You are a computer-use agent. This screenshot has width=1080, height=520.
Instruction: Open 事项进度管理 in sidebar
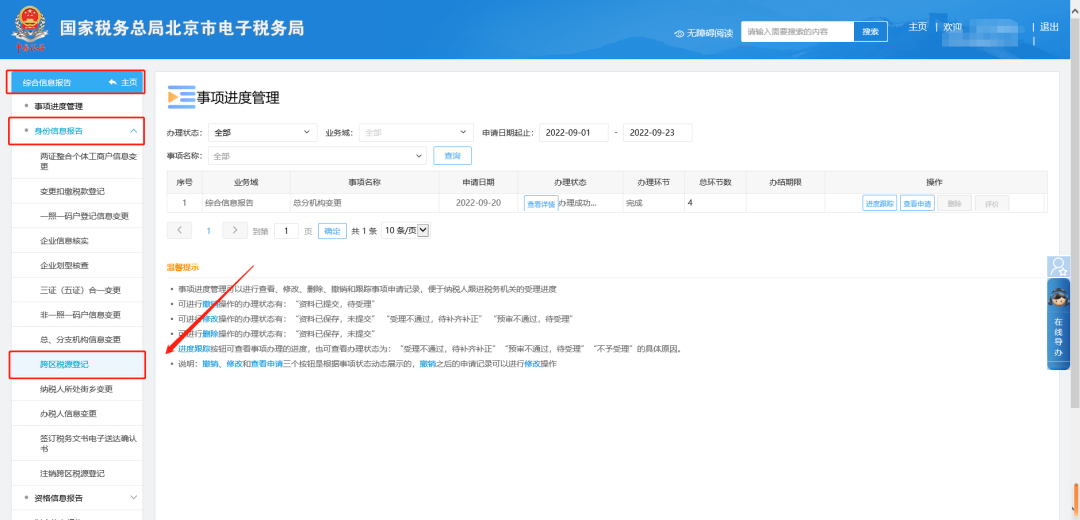(x=59, y=107)
